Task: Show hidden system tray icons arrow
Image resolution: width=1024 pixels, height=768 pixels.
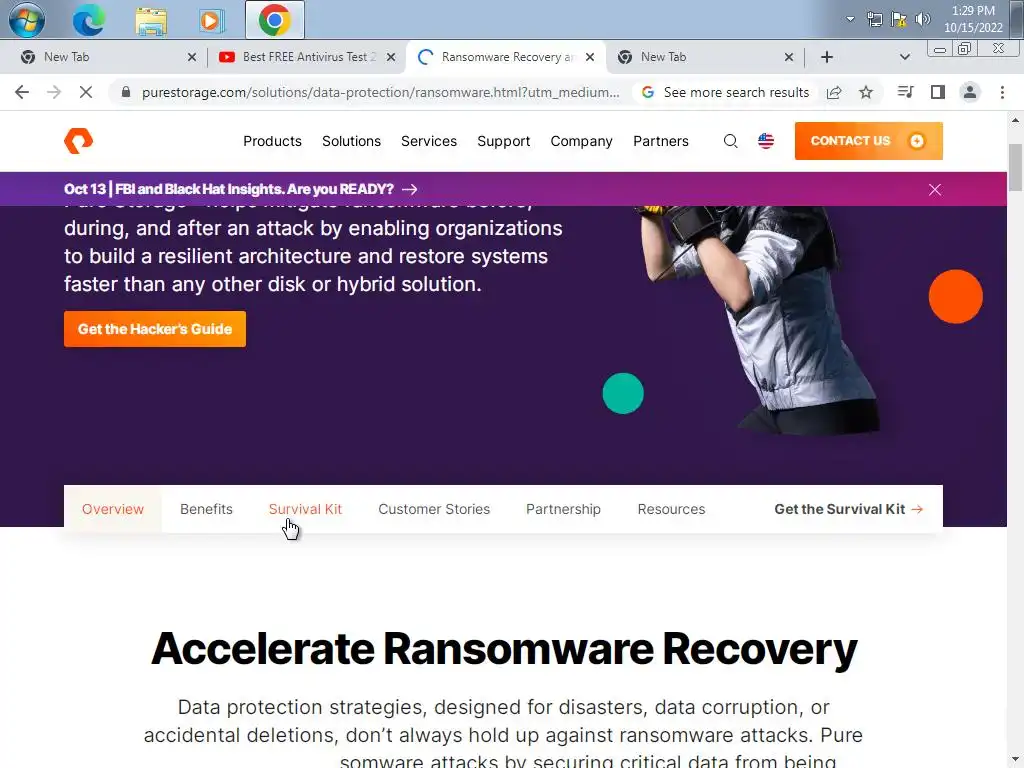Action: pyautogui.click(x=850, y=19)
